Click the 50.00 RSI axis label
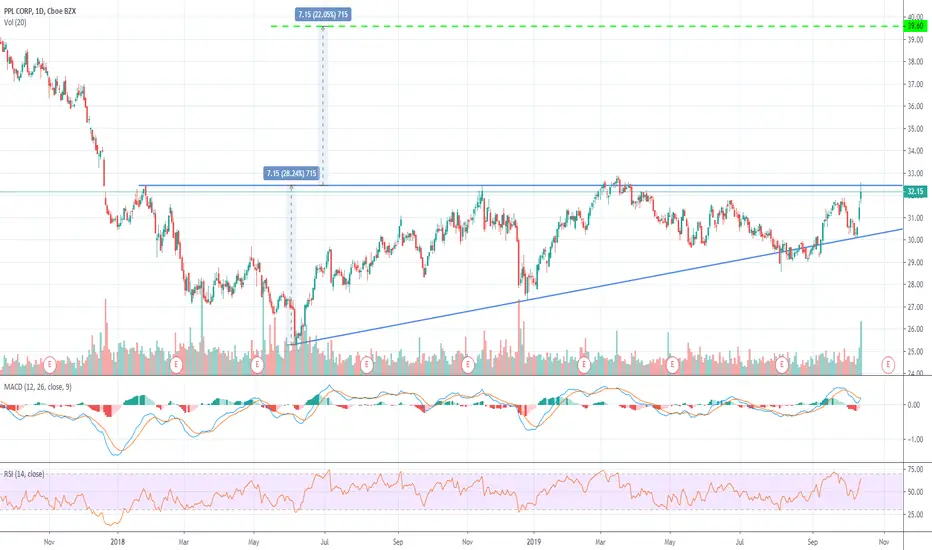The image size is (932, 550). (915, 492)
